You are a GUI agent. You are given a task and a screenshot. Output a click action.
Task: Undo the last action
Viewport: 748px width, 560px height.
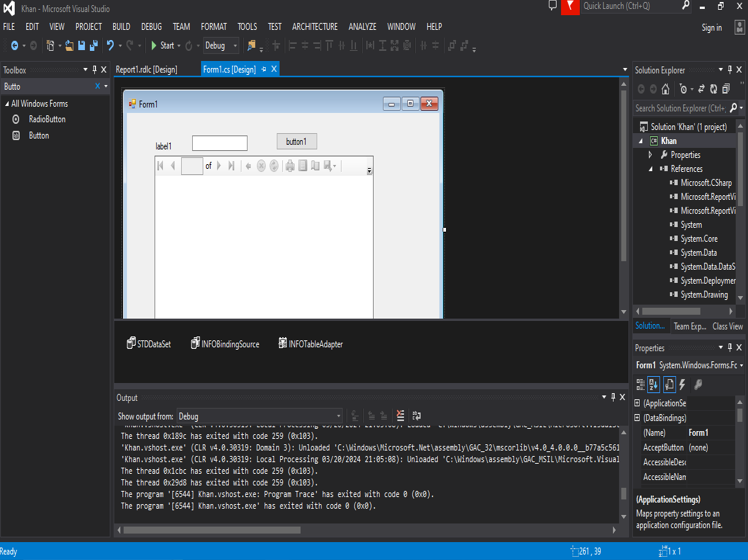pos(110,46)
